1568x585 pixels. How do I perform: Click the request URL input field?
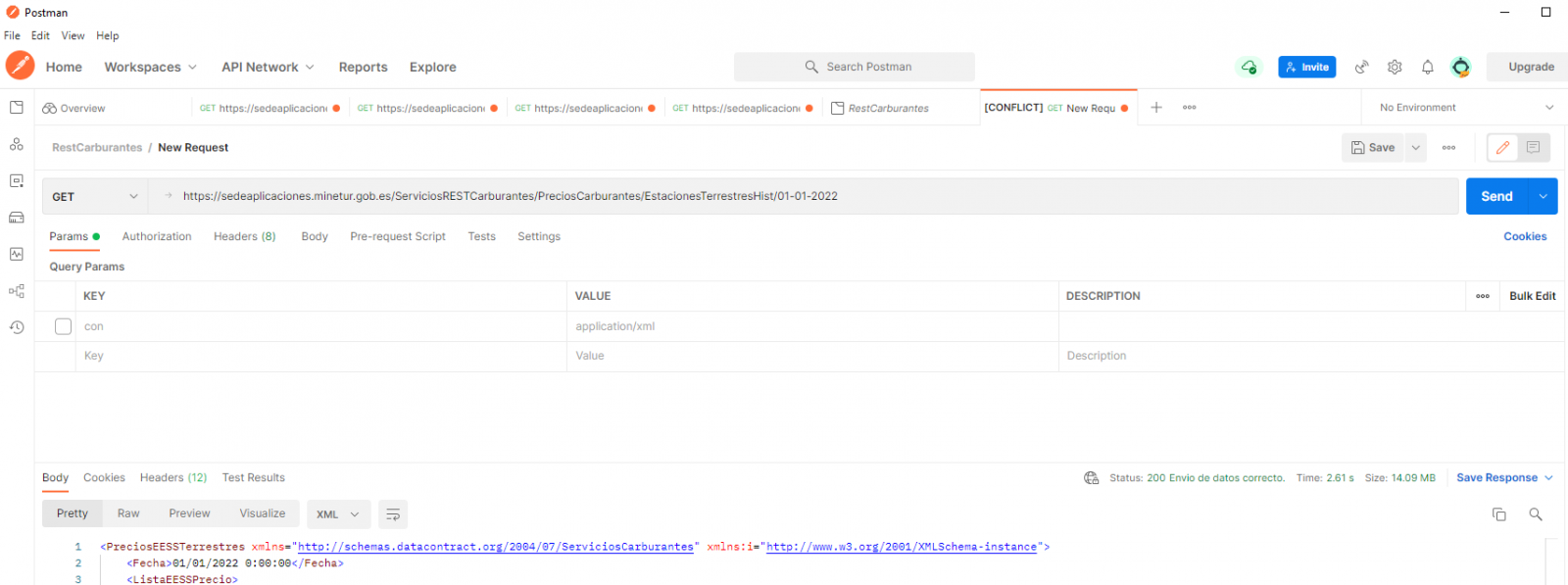[x=804, y=196]
